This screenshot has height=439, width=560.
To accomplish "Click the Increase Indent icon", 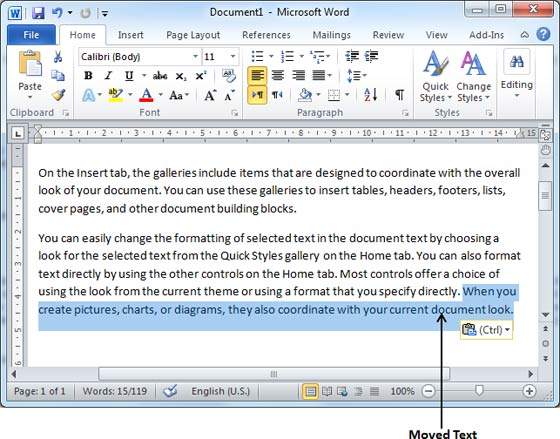I will point(371,56).
